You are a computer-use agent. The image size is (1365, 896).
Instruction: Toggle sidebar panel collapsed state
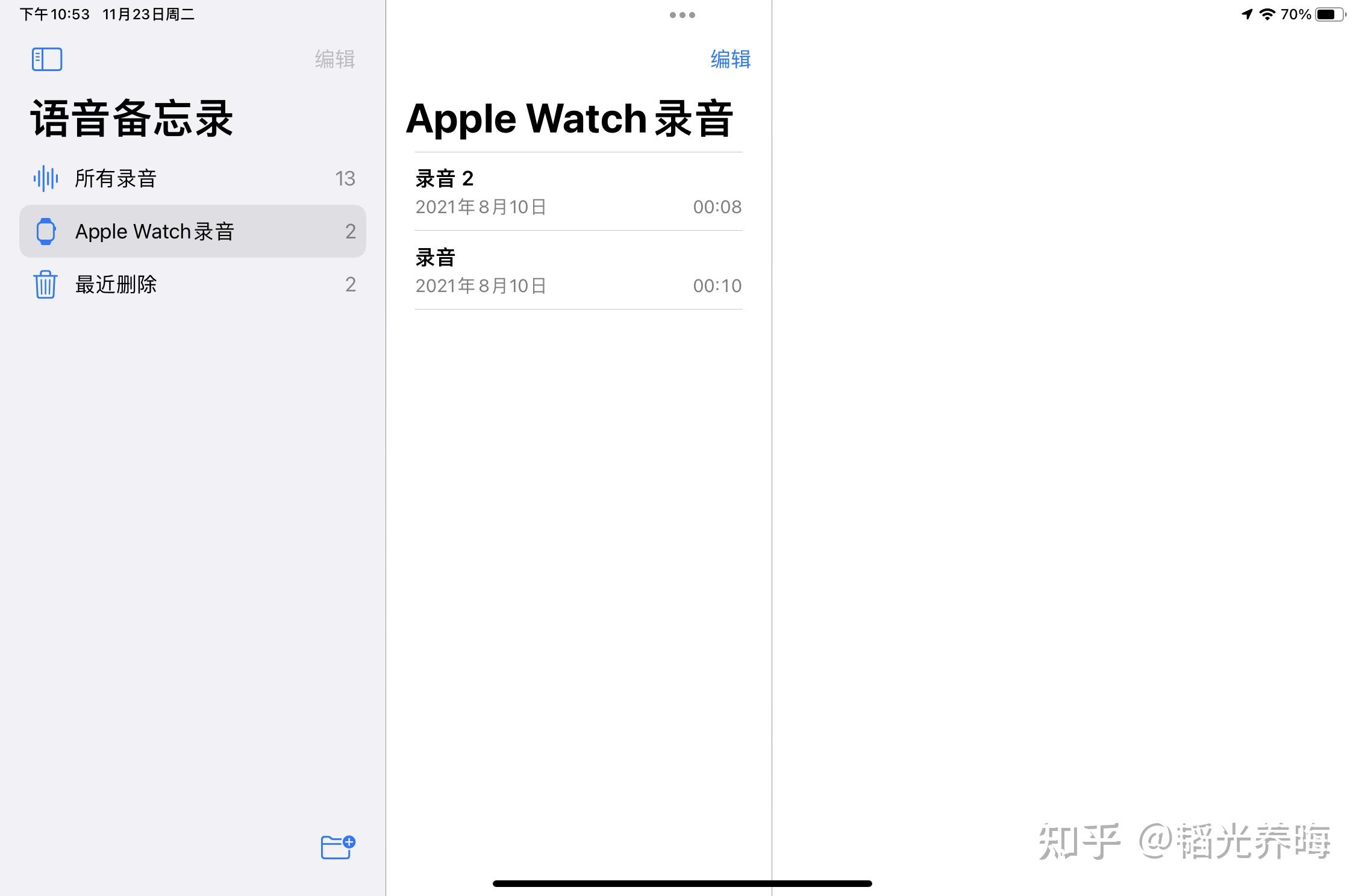click(x=47, y=59)
